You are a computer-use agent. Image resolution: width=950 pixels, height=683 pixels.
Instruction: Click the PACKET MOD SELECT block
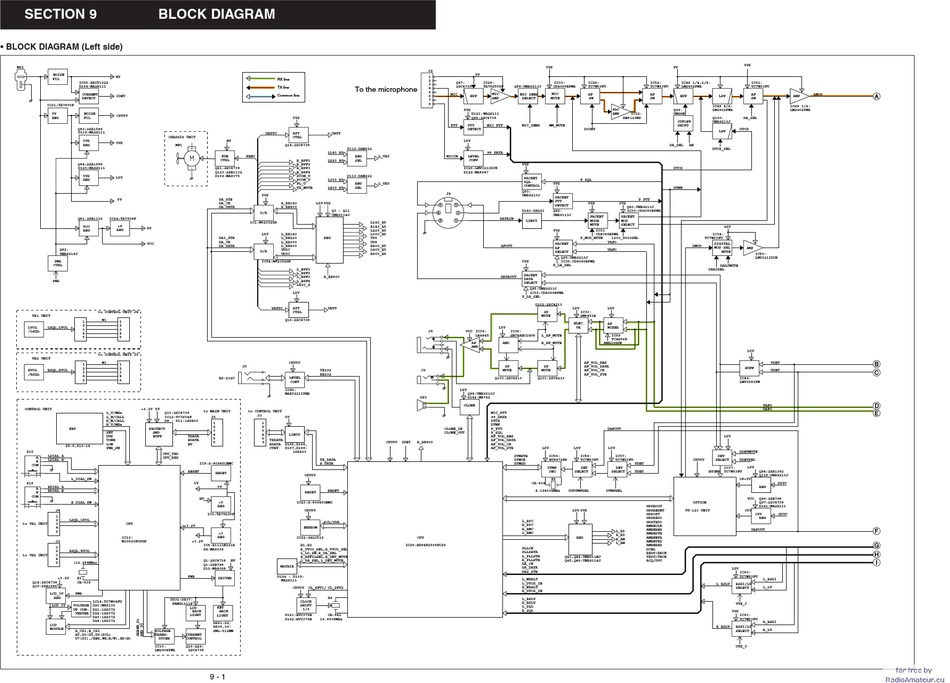(628, 220)
